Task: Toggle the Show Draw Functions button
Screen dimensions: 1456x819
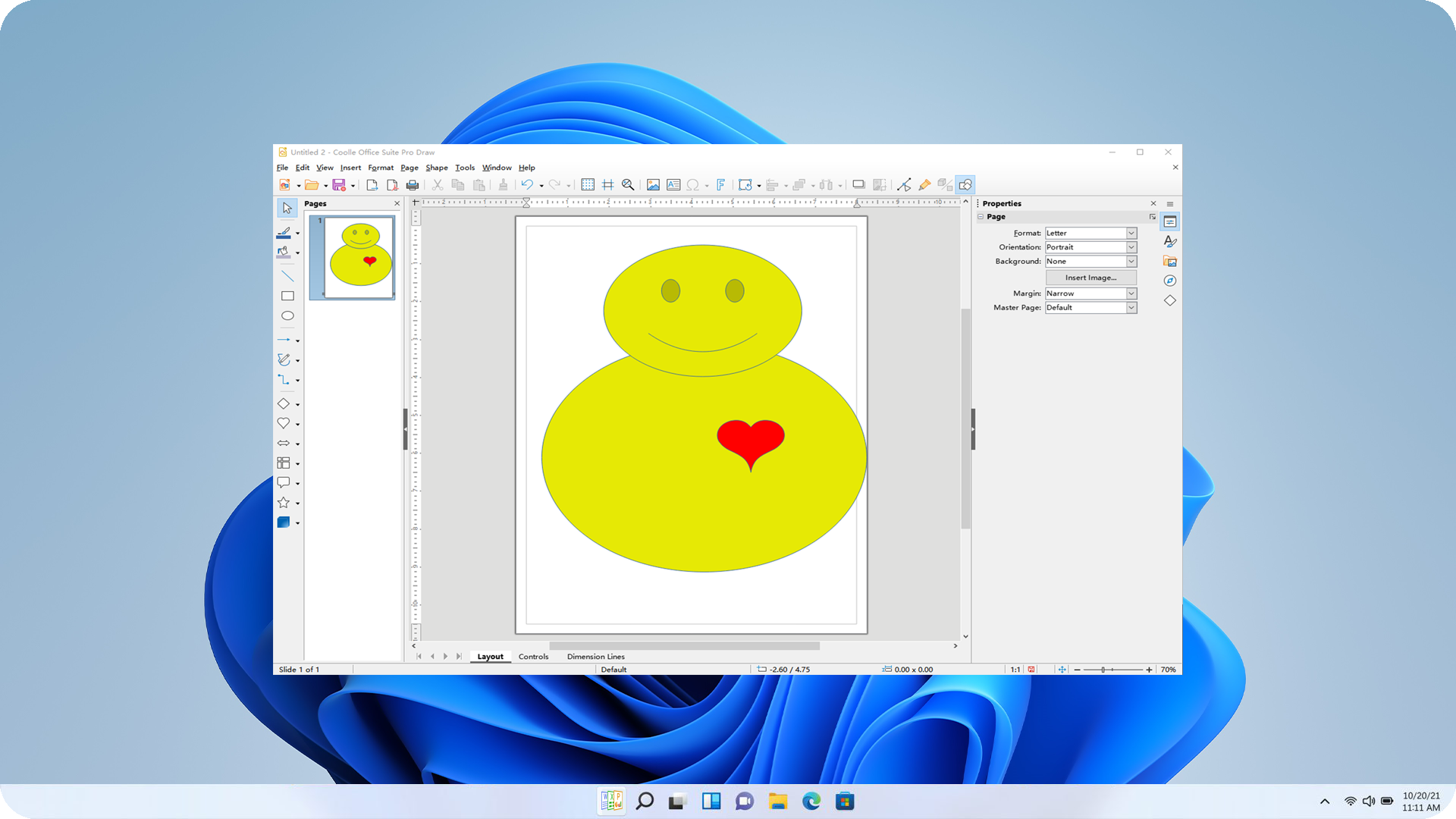Action: [965, 184]
